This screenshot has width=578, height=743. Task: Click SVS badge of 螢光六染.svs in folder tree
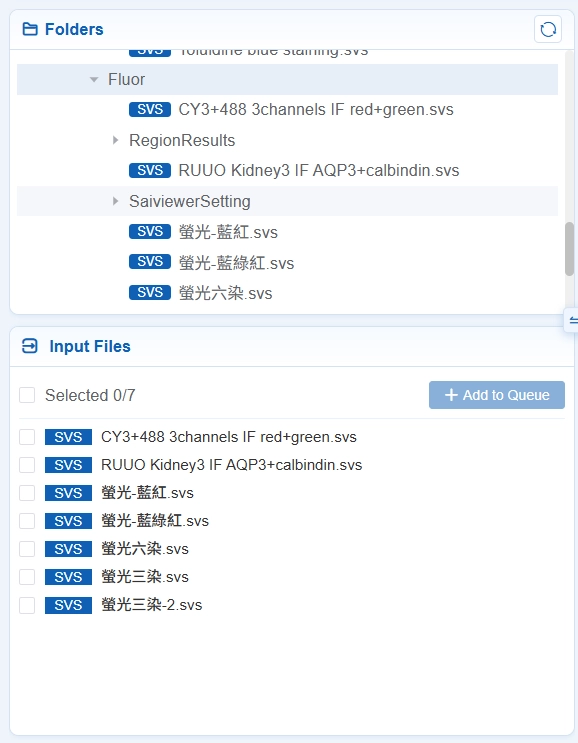tap(150, 293)
